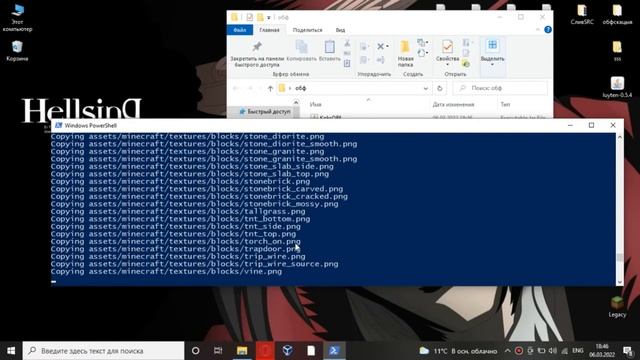Sort files by Тип column header
Screen dimensions: 640x360
pyautogui.click(x=505, y=104)
